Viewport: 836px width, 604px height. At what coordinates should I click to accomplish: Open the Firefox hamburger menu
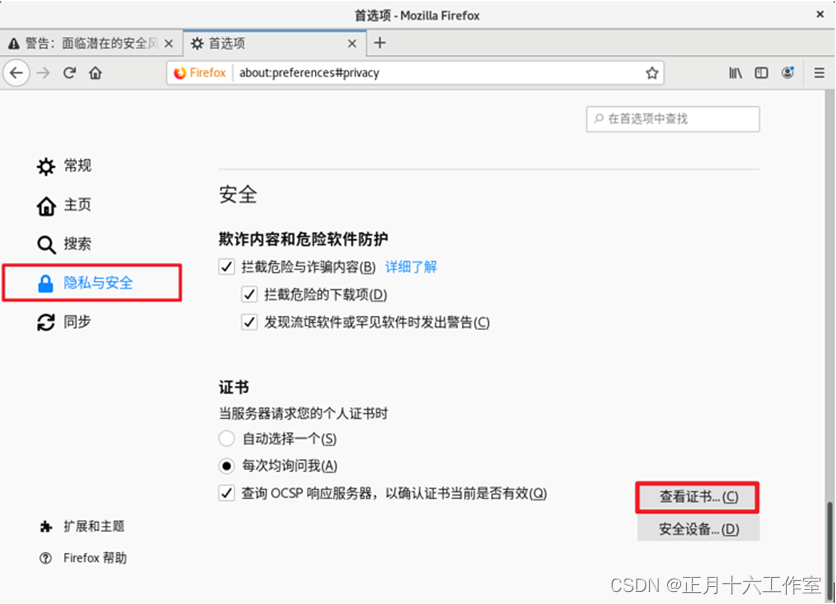click(x=818, y=72)
